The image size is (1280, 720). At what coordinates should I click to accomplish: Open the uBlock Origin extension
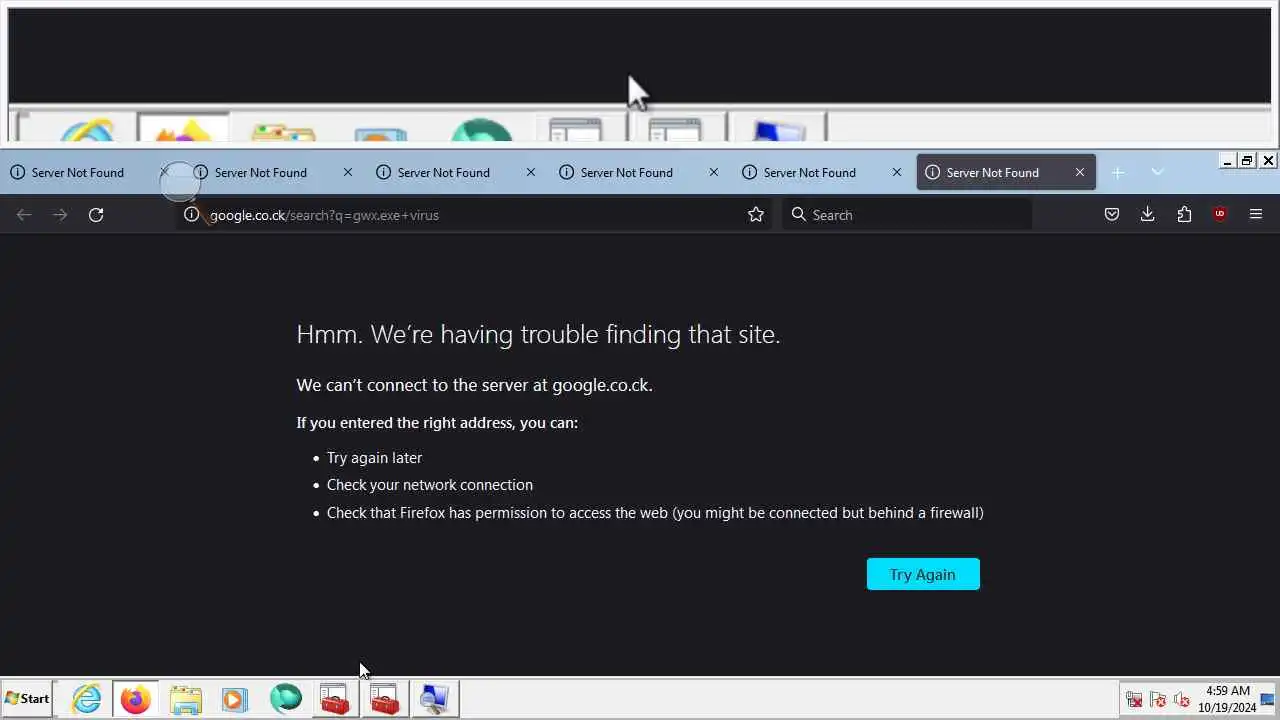pos(1220,214)
